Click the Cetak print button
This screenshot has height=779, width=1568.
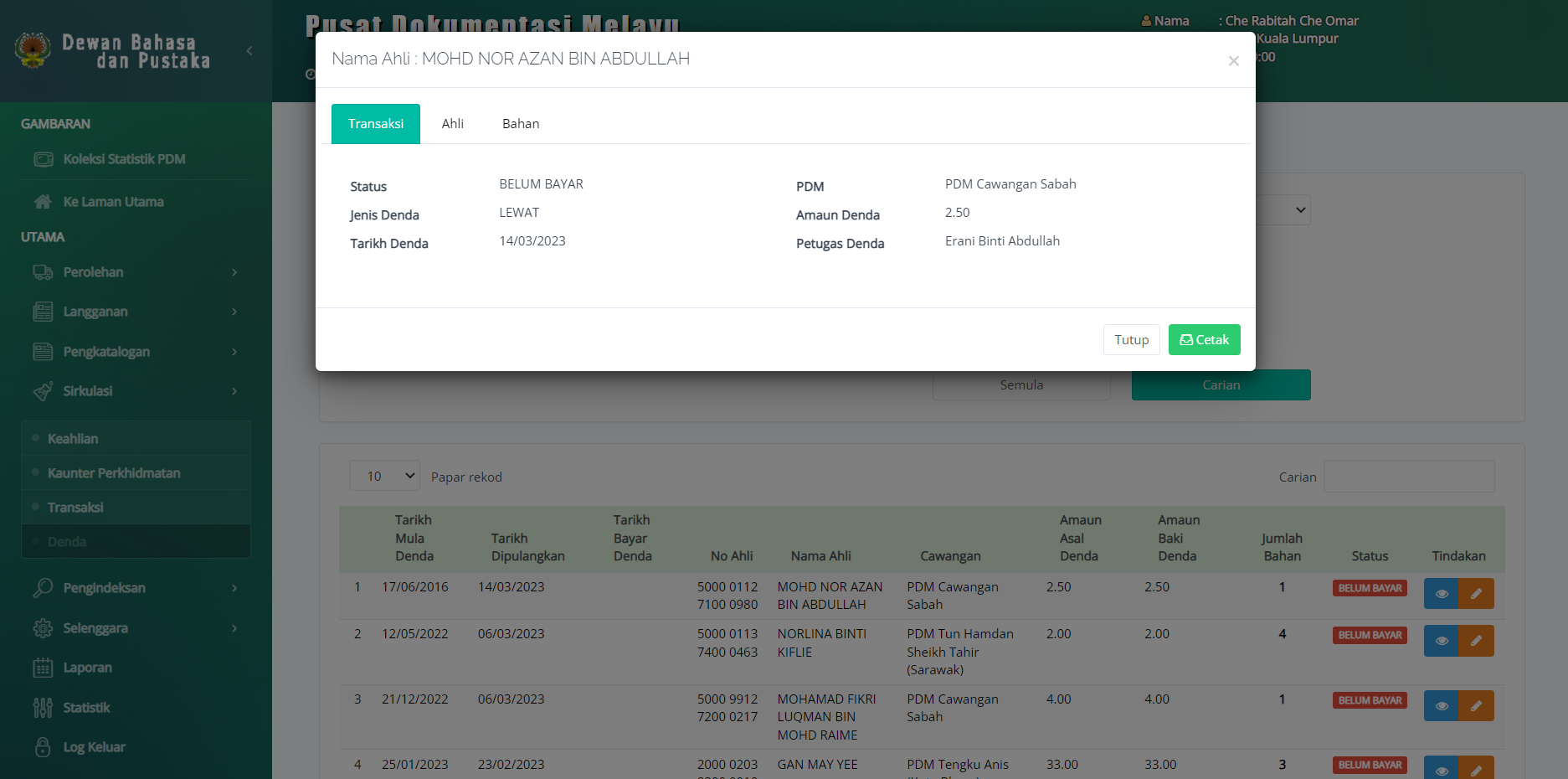click(x=1204, y=340)
